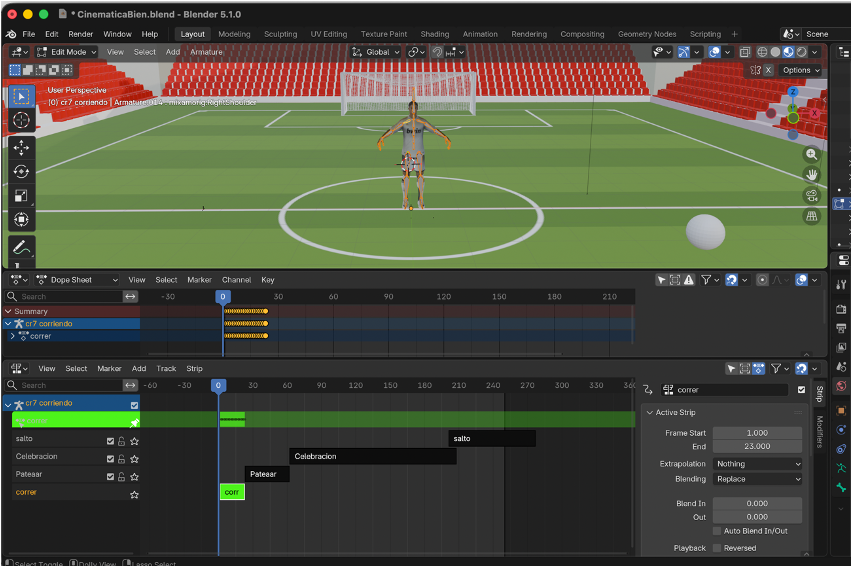Select the Rotate tool in viewport toolbar
The height and width of the screenshot is (566, 852).
(x=21, y=171)
